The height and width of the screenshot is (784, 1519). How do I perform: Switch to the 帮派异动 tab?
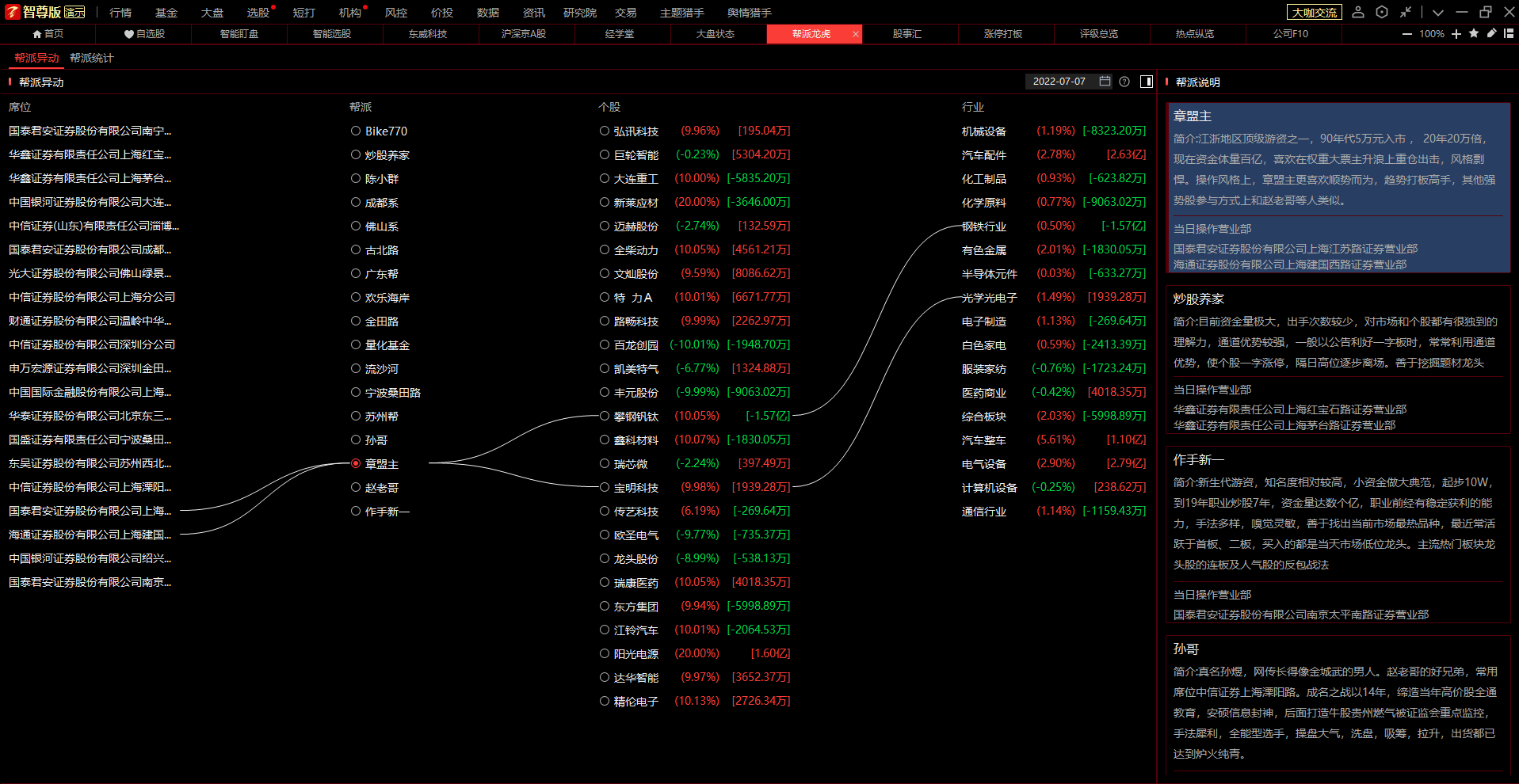(x=36, y=58)
